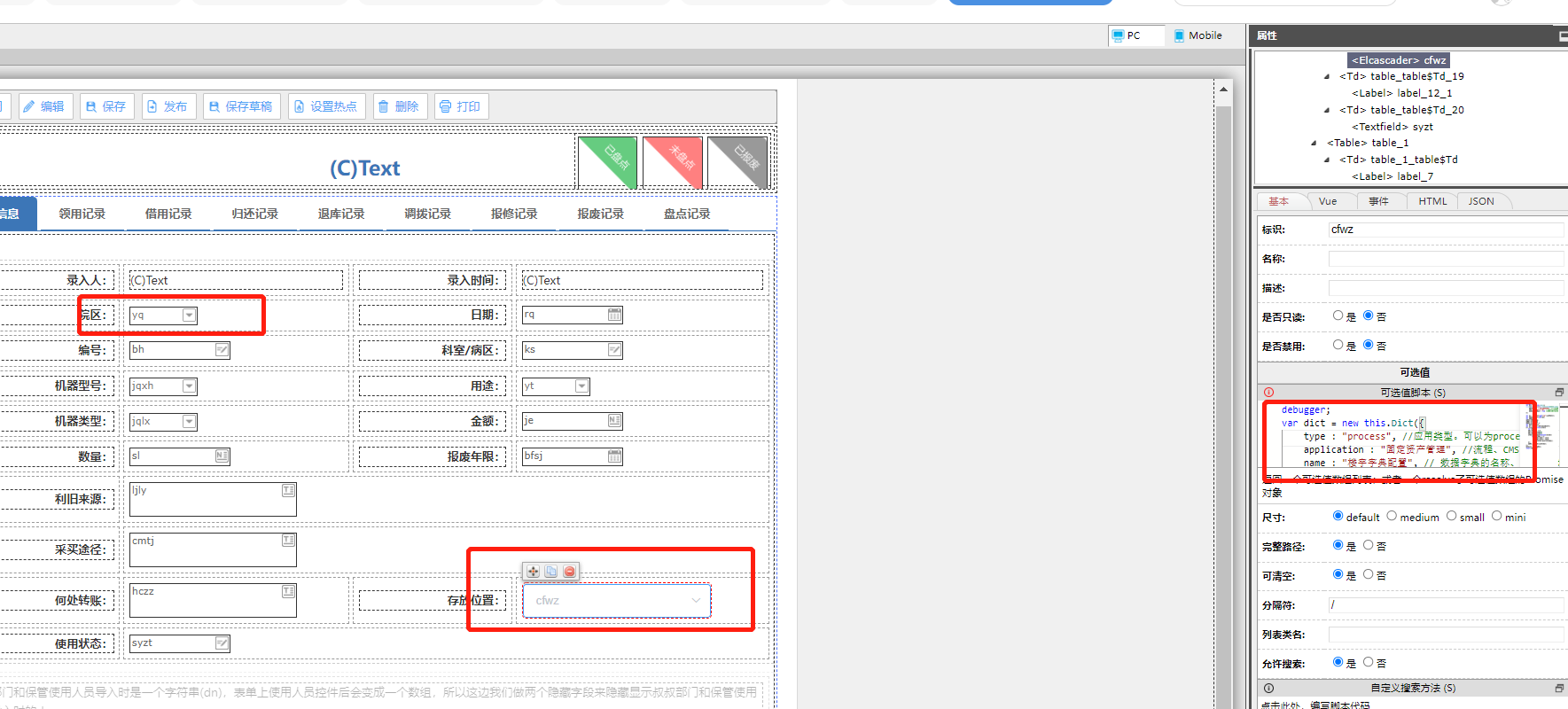Click the 保存草稿 (save draft) button
The height and width of the screenshot is (709, 1568).
point(241,106)
